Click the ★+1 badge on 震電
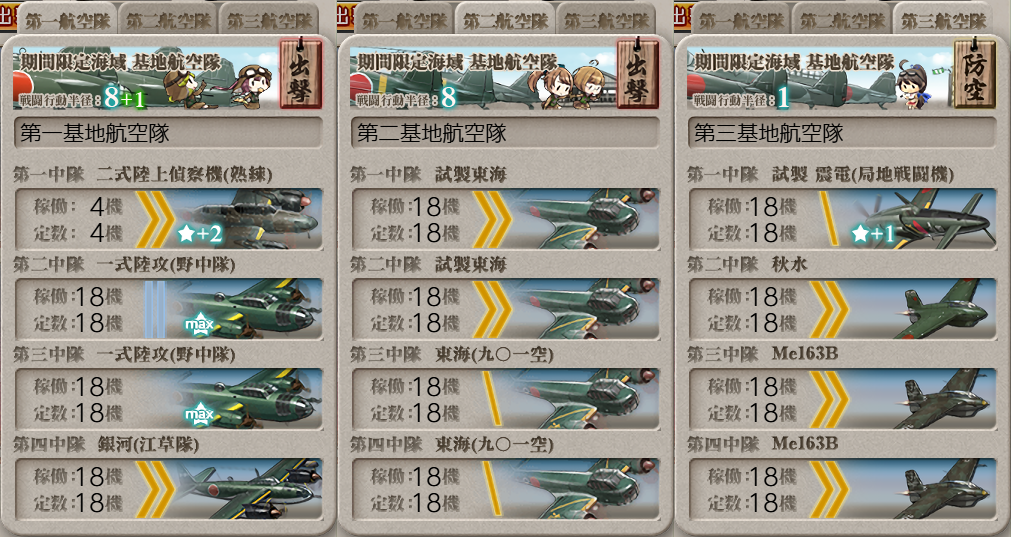Image resolution: width=1011 pixels, height=537 pixels. tap(874, 233)
